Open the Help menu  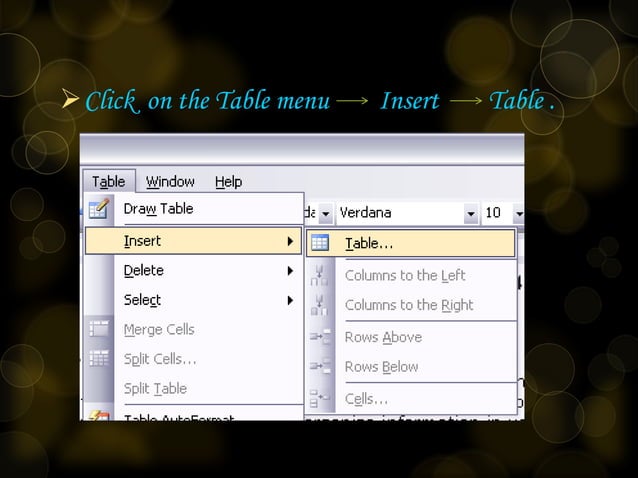click(x=228, y=181)
